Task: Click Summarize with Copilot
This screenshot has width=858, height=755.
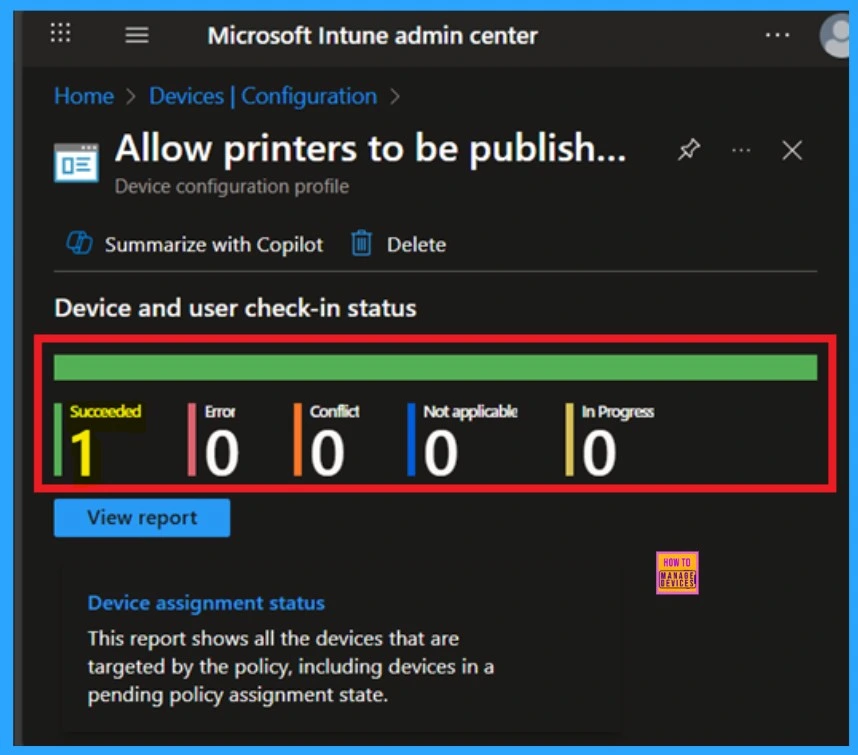Action: [x=213, y=245]
